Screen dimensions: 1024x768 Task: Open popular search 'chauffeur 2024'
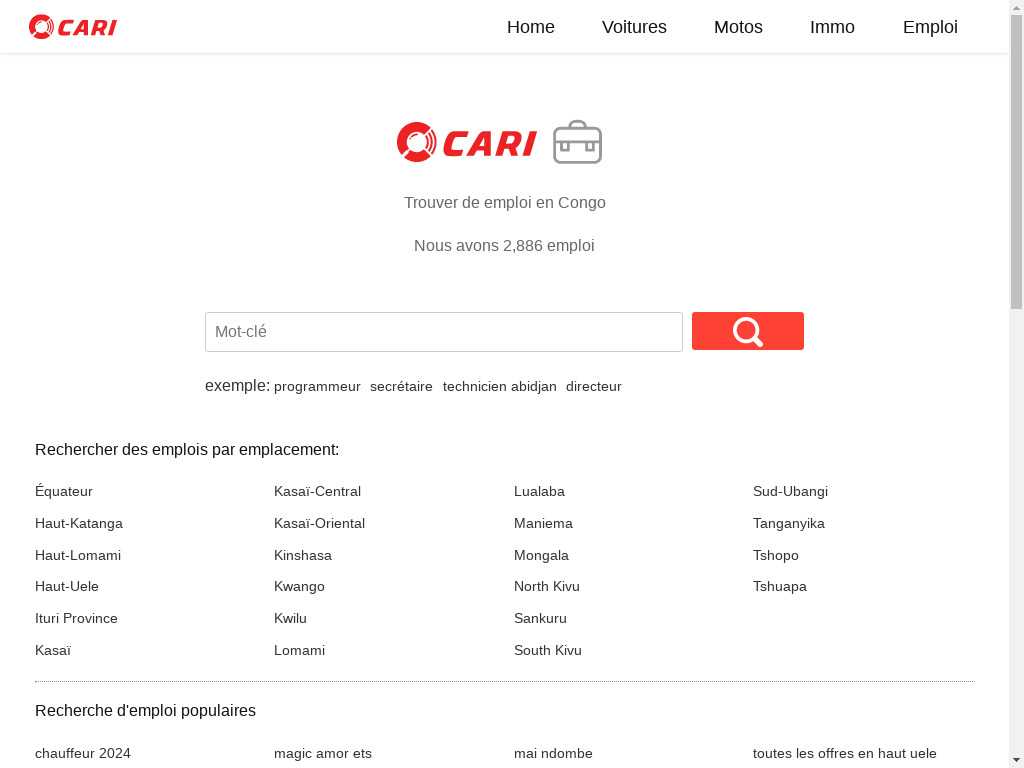(x=83, y=754)
